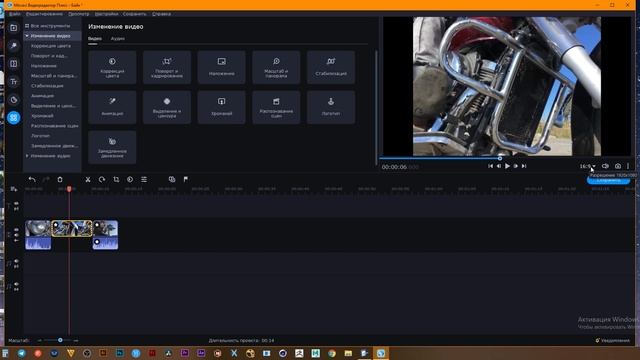The width and height of the screenshot is (640, 360).
Task: Toggle first audio track visibility eye
Action: click(16, 261)
